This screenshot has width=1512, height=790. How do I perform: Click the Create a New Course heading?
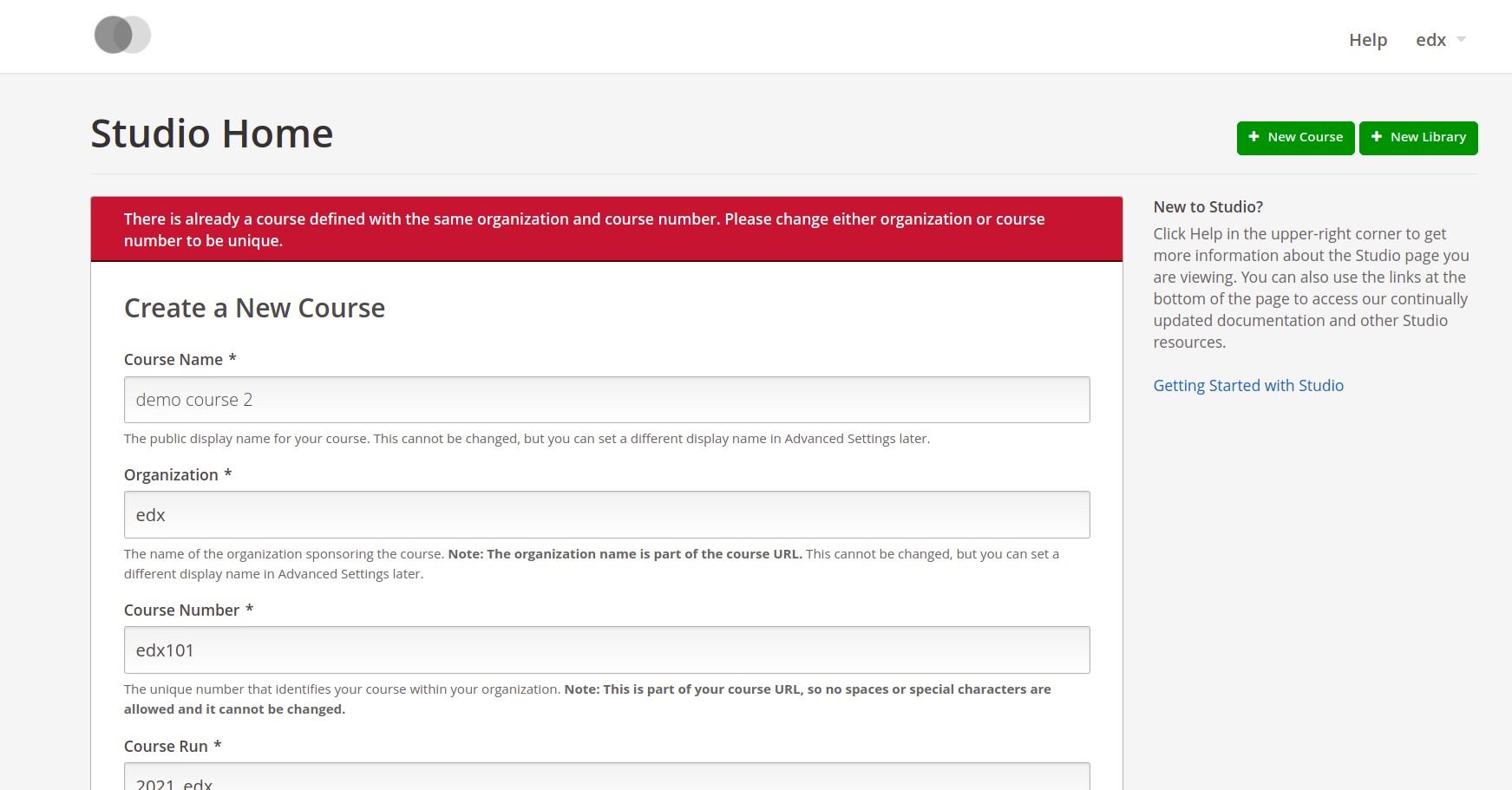[254, 308]
